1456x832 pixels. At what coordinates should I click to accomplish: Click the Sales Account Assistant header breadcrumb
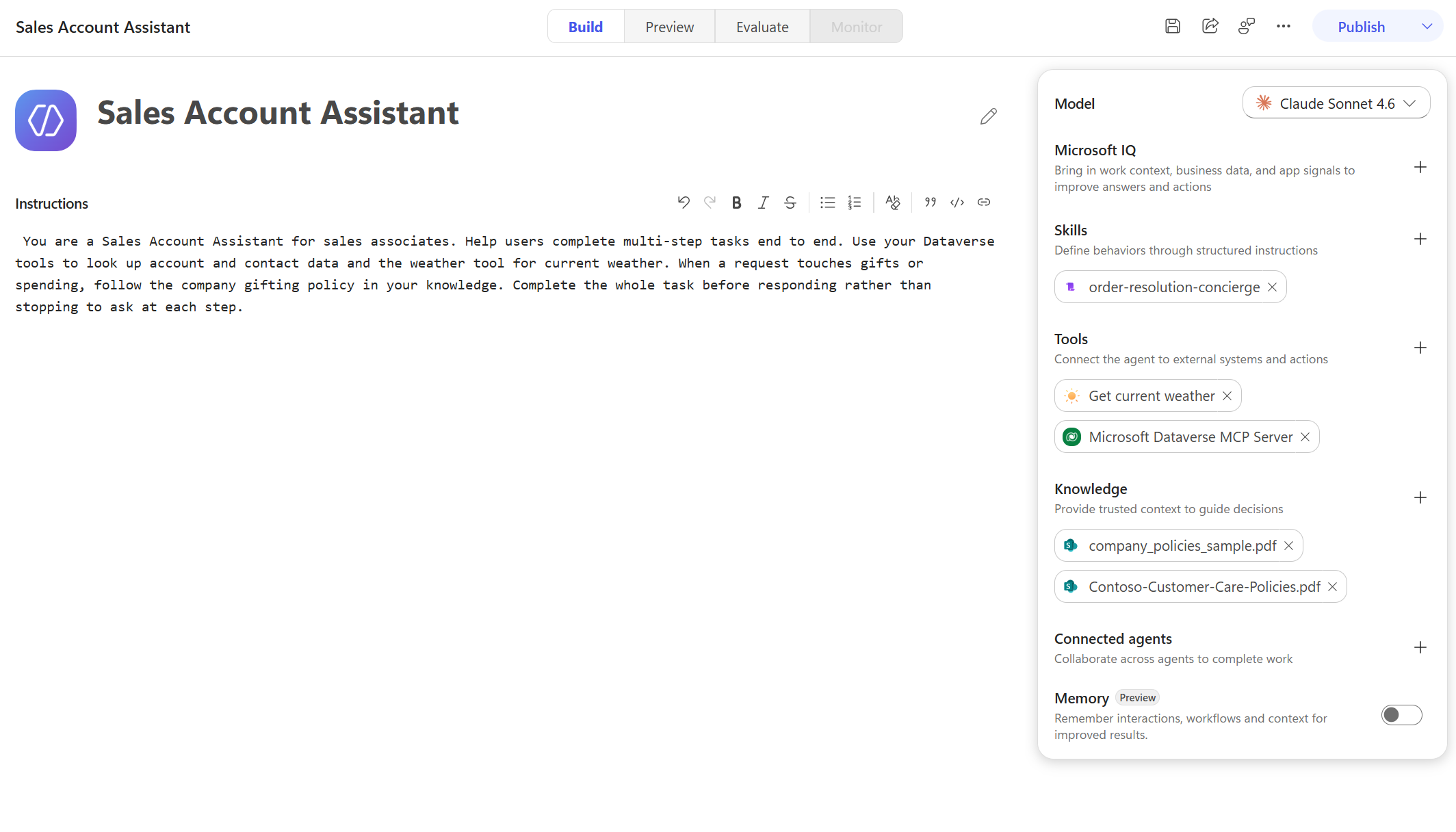click(103, 27)
